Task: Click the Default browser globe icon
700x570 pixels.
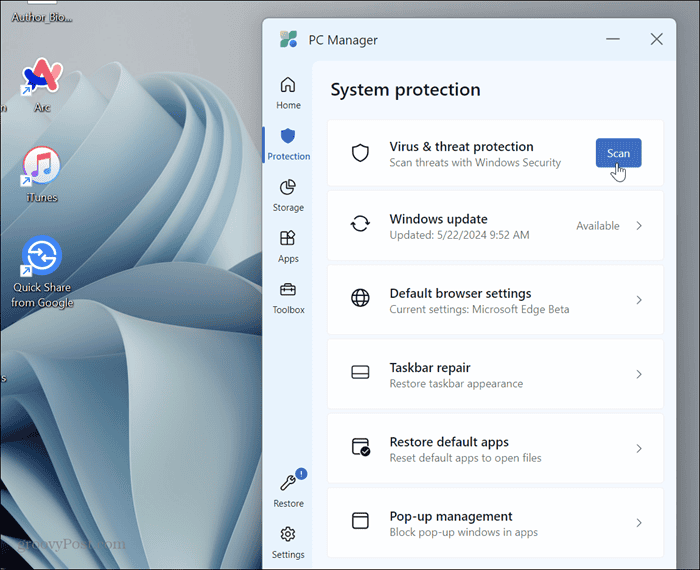Action: point(360,298)
